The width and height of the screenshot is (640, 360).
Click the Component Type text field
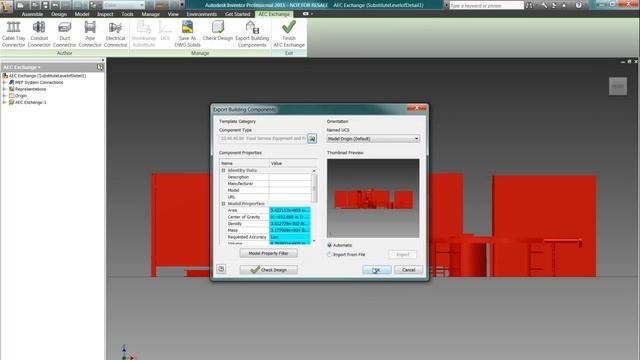[x=263, y=139]
